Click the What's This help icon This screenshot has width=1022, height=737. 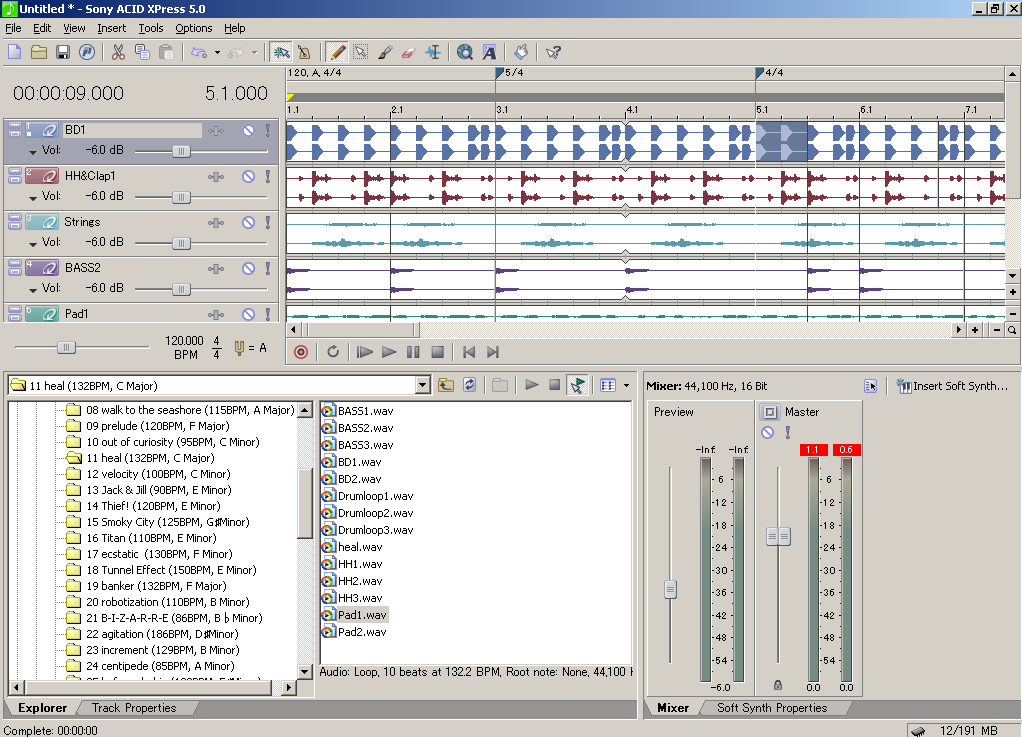coord(553,52)
